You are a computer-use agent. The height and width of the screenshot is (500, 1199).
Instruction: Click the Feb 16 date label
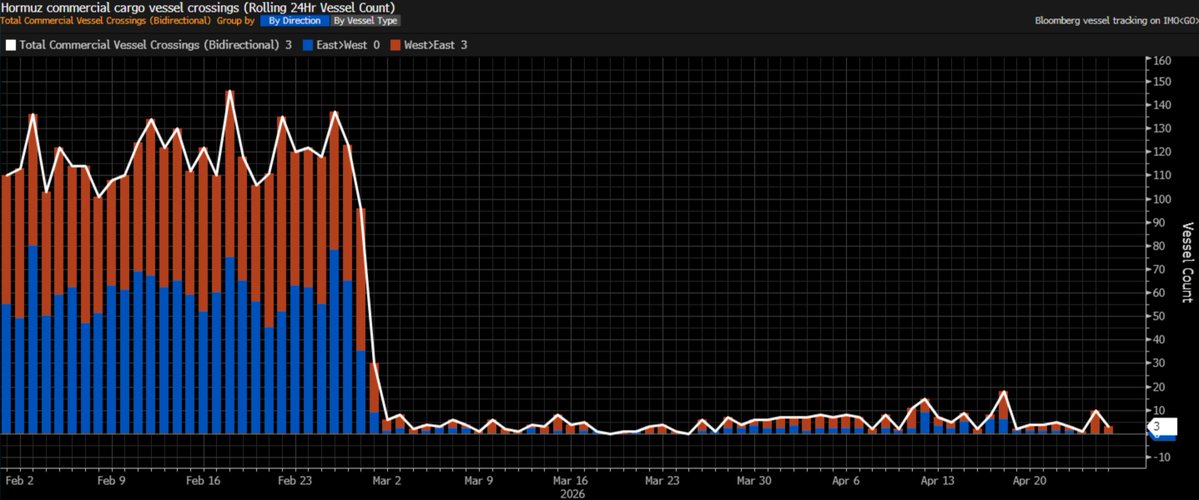(x=203, y=482)
